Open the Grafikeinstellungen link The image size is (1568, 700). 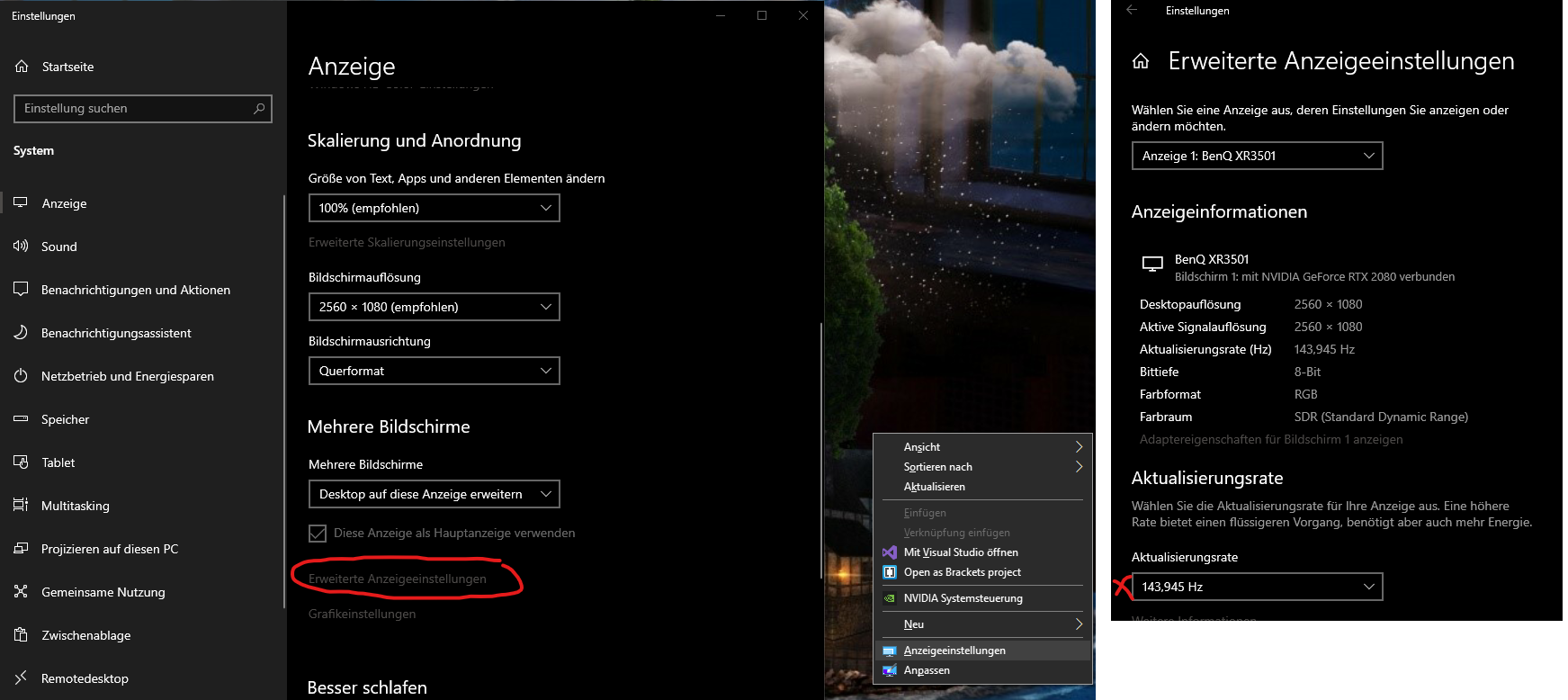pyautogui.click(x=362, y=614)
